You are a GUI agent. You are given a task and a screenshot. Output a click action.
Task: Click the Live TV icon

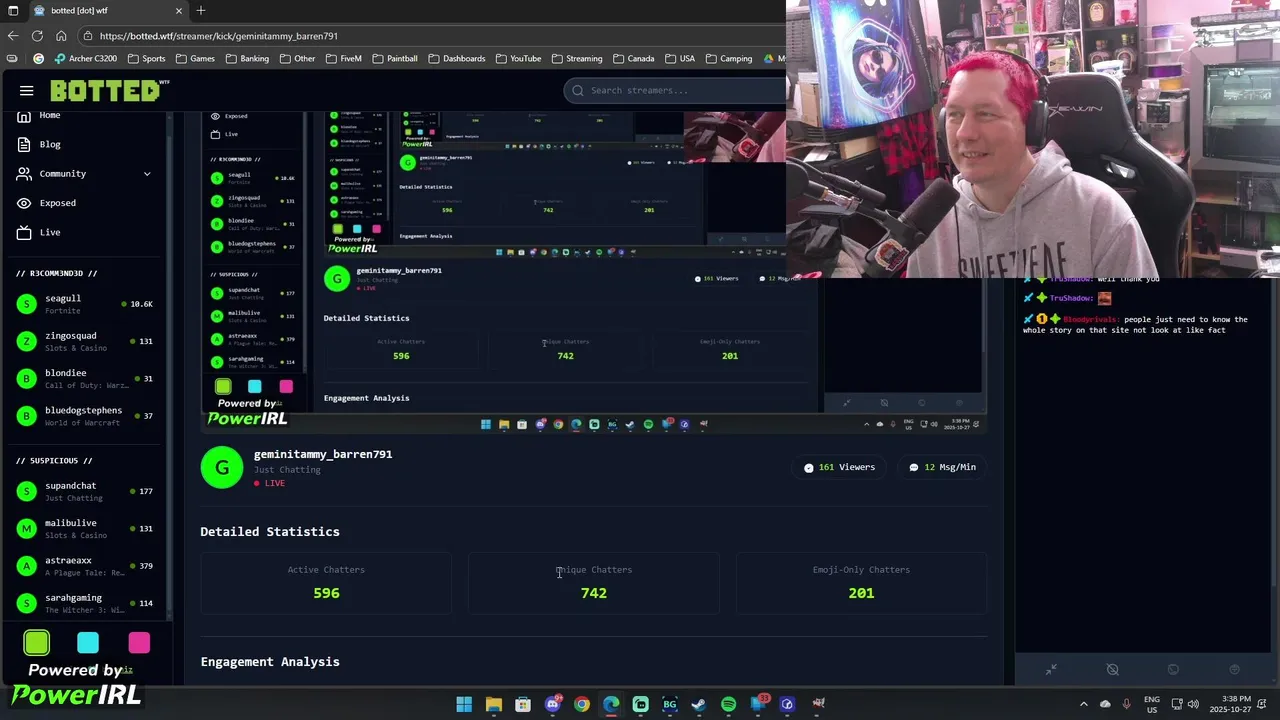(x=24, y=232)
